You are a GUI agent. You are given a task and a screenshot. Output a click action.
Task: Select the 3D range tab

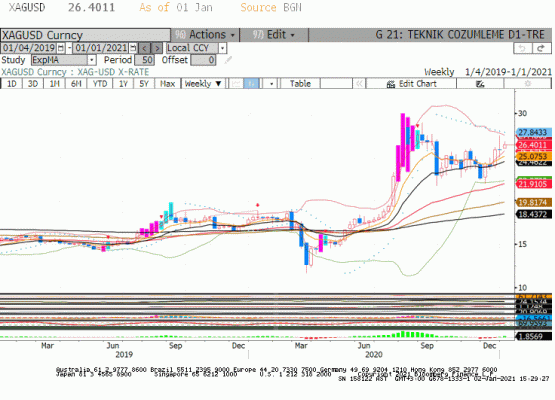(x=33, y=84)
